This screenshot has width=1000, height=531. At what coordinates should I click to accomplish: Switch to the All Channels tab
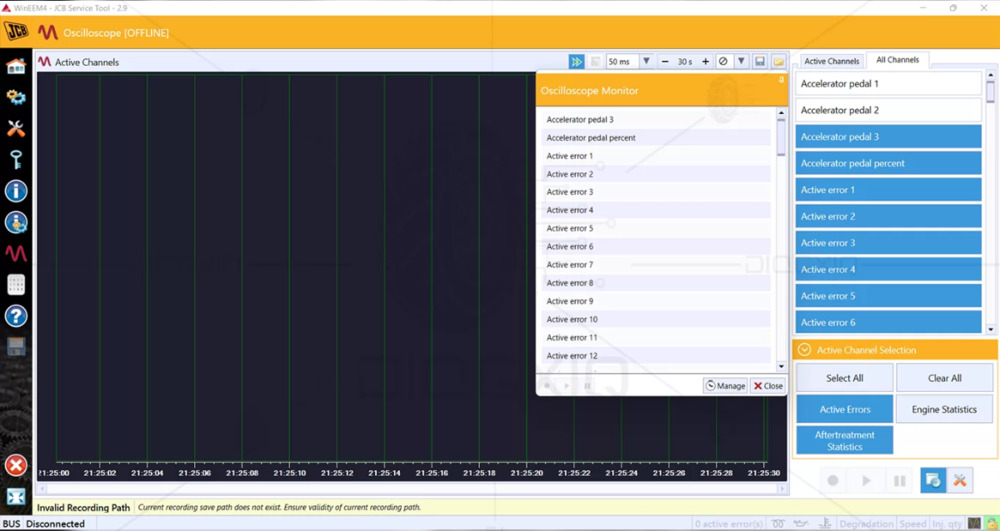[x=897, y=60]
